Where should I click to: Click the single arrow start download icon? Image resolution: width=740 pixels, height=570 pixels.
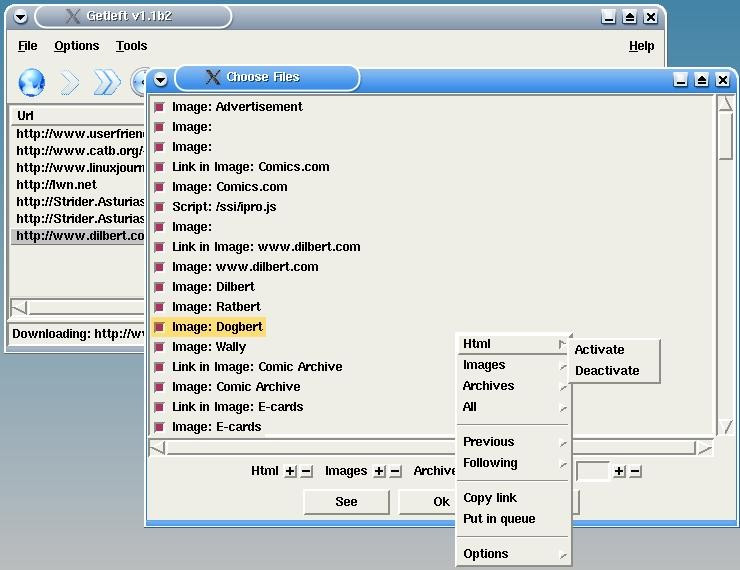click(x=69, y=83)
